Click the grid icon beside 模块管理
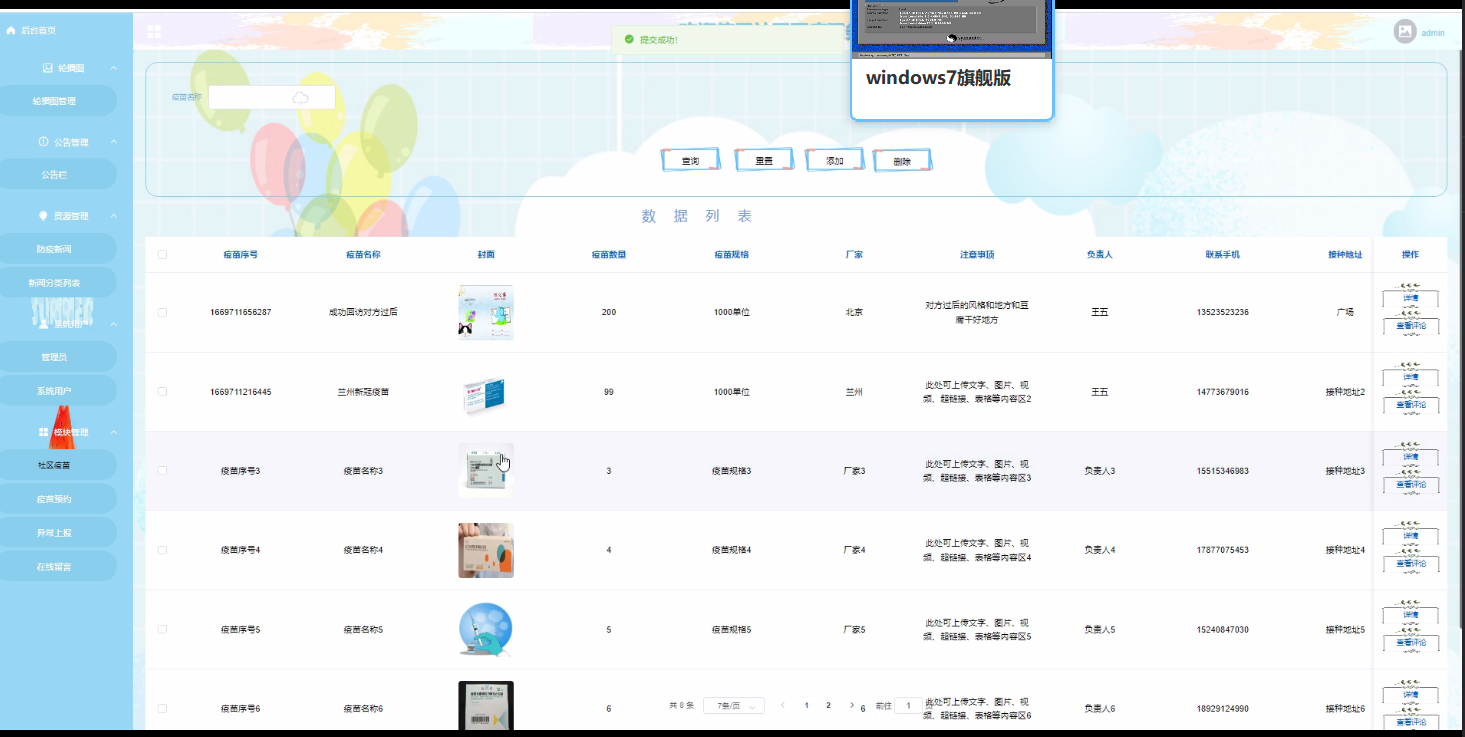1465x737 pixels. 43,432
